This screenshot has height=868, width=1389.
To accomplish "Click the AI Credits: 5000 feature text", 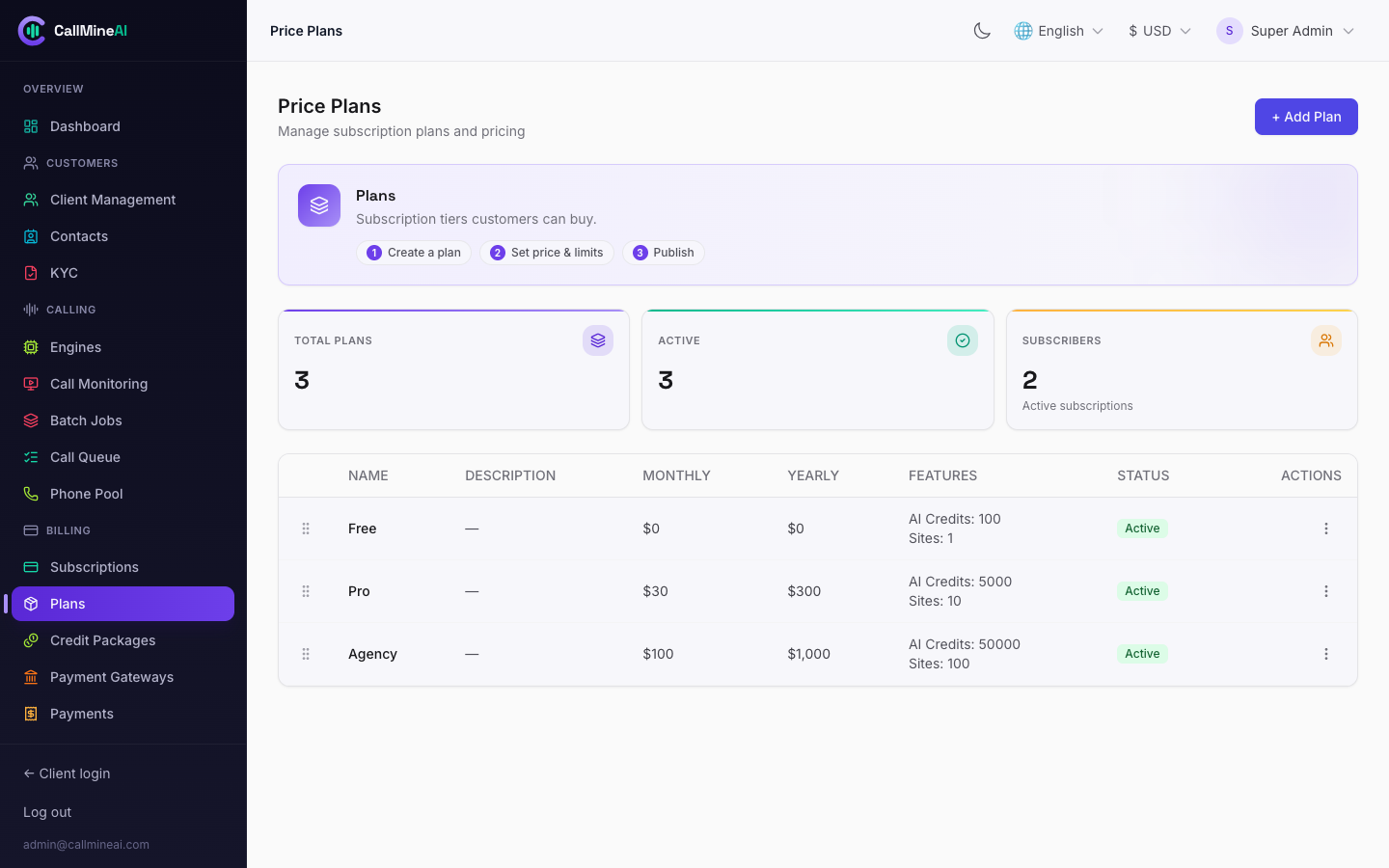I will click(960, 582).
